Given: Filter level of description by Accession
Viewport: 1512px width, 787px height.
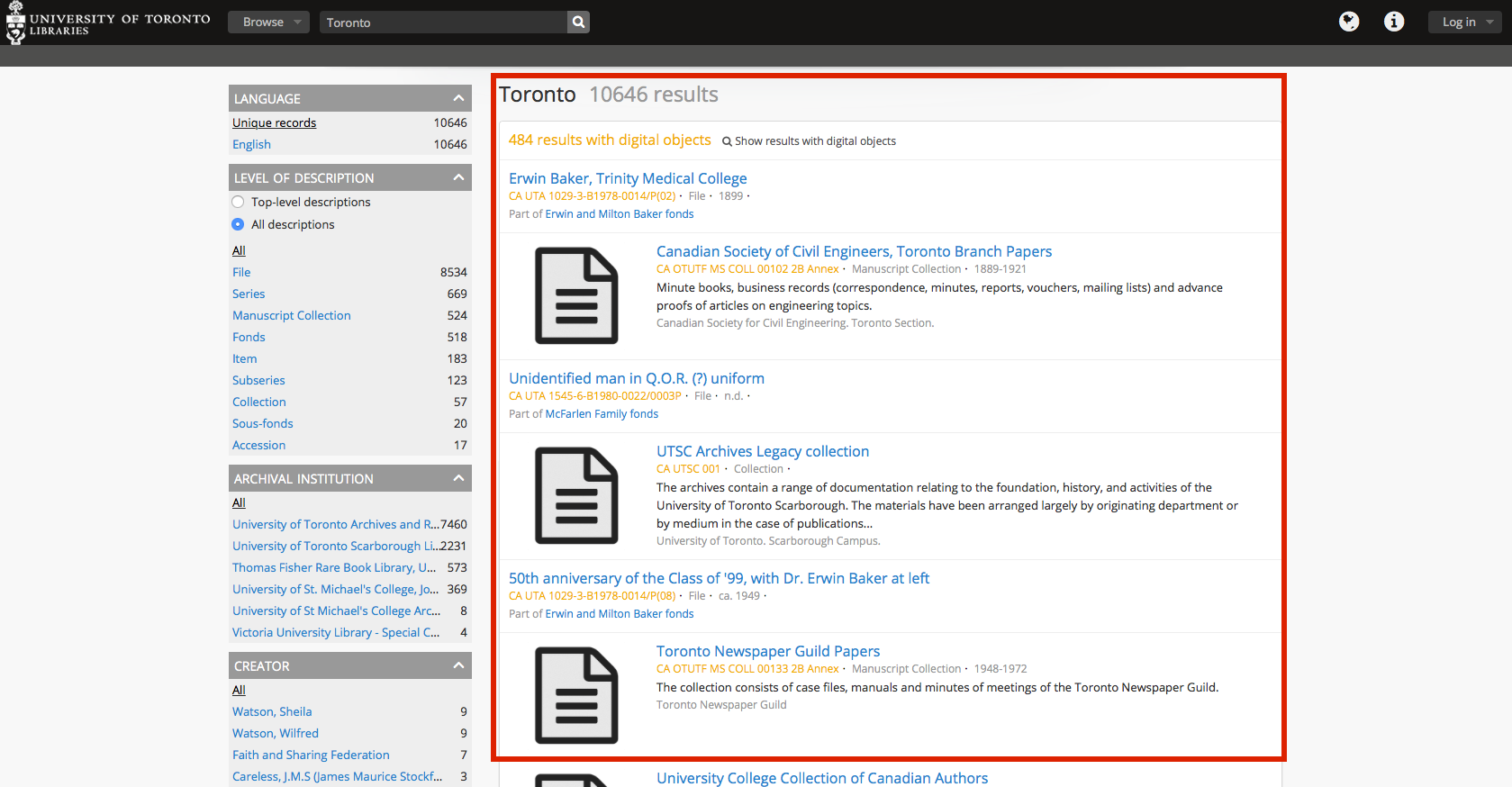Looking at the screenshot, I should pos(258,445).
